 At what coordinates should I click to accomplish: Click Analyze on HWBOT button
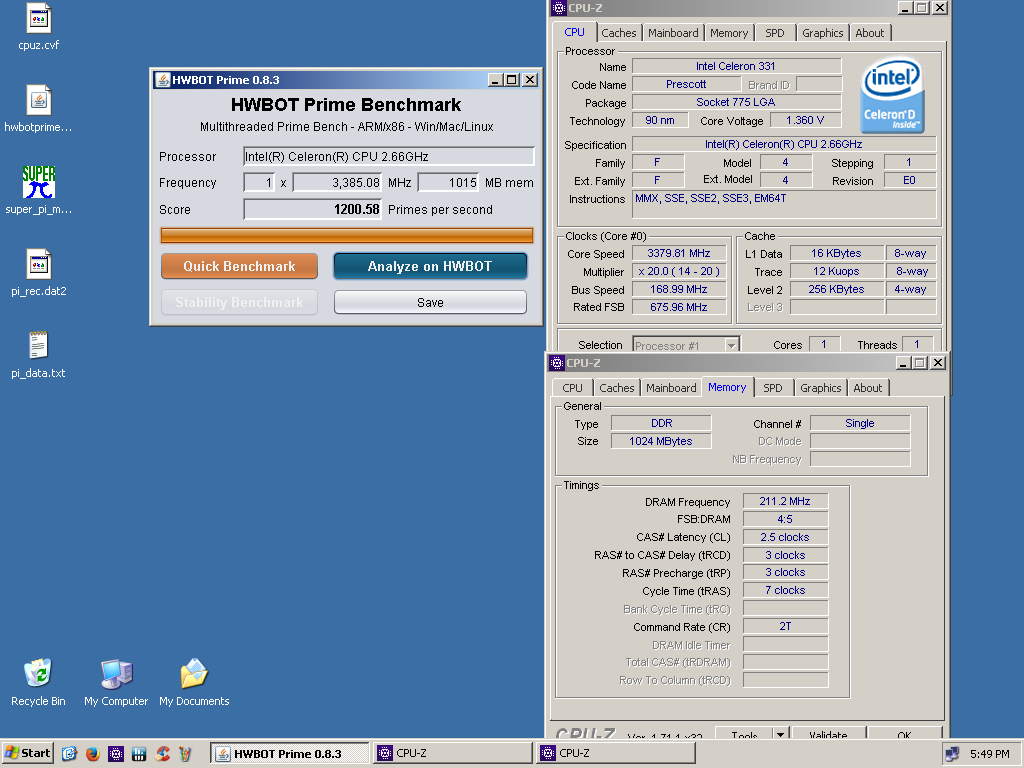pos(430,266)
